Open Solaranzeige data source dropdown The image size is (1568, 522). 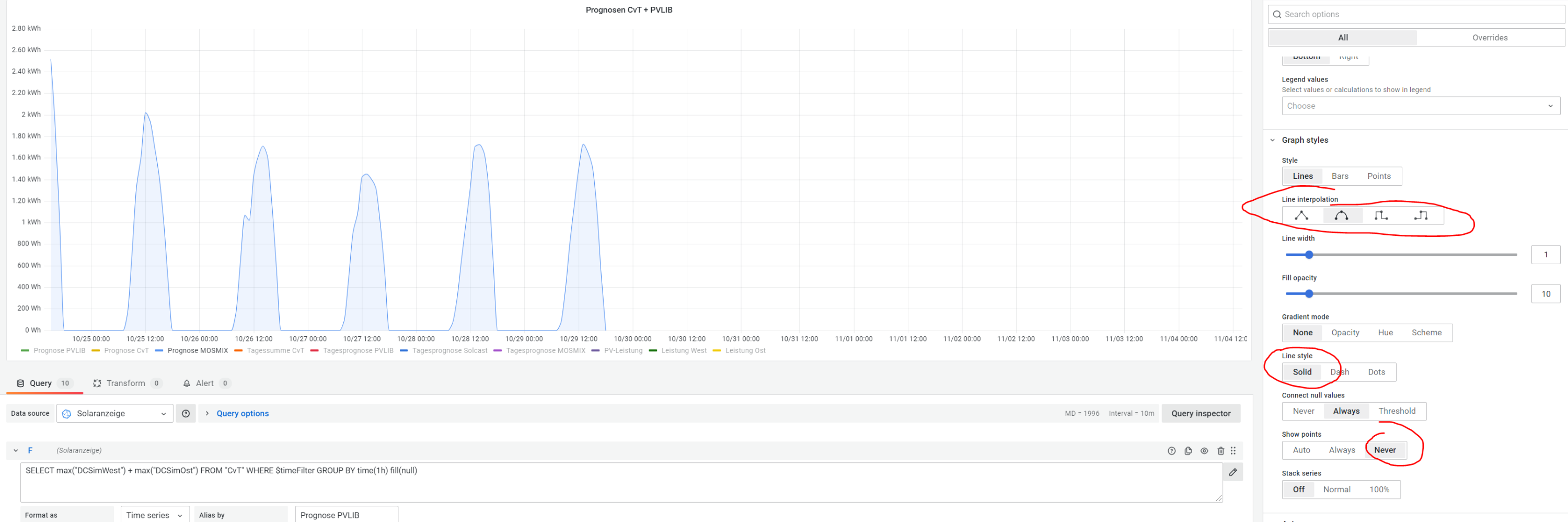(115, 414)
